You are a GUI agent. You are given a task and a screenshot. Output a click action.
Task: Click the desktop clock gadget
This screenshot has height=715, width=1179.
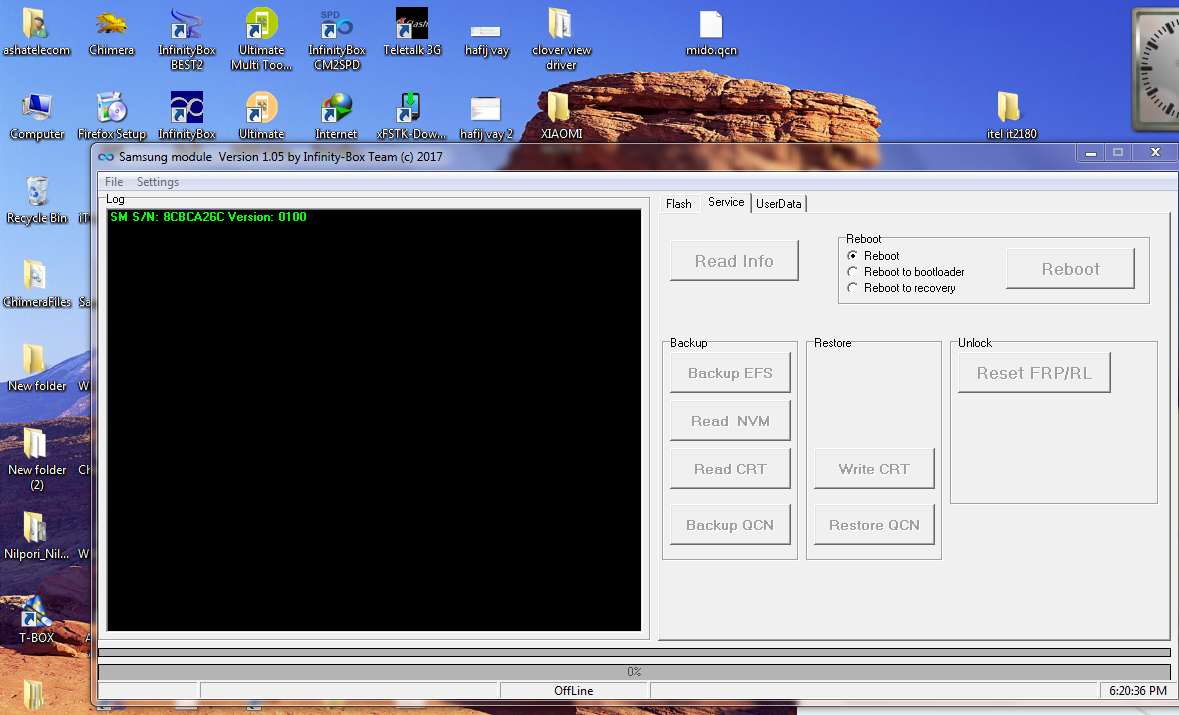click(x=1156, y=69)
